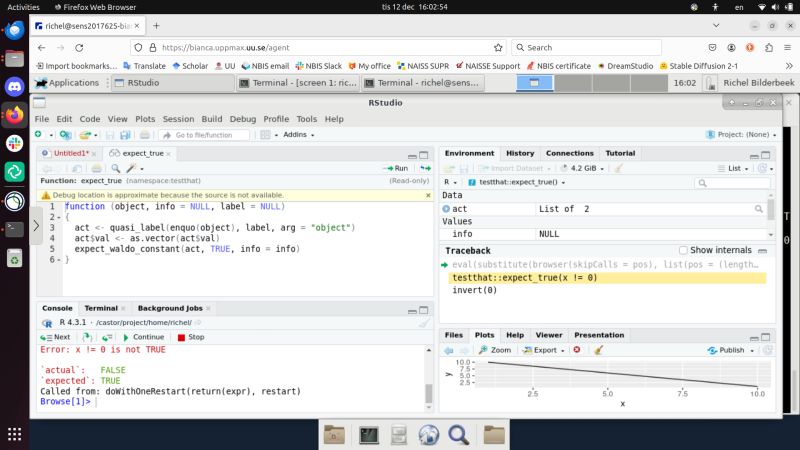Switch to the Help tab in lower-right pane
The height and width of the screenshot is (450, 800).
(515, 335)
